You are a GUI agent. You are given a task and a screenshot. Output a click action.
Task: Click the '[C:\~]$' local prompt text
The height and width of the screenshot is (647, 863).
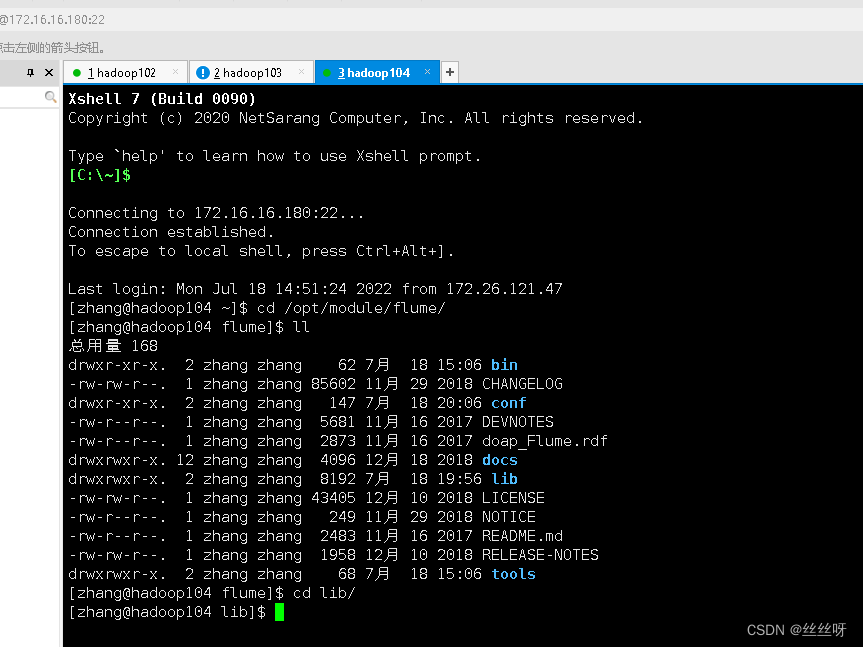(100, 175)
